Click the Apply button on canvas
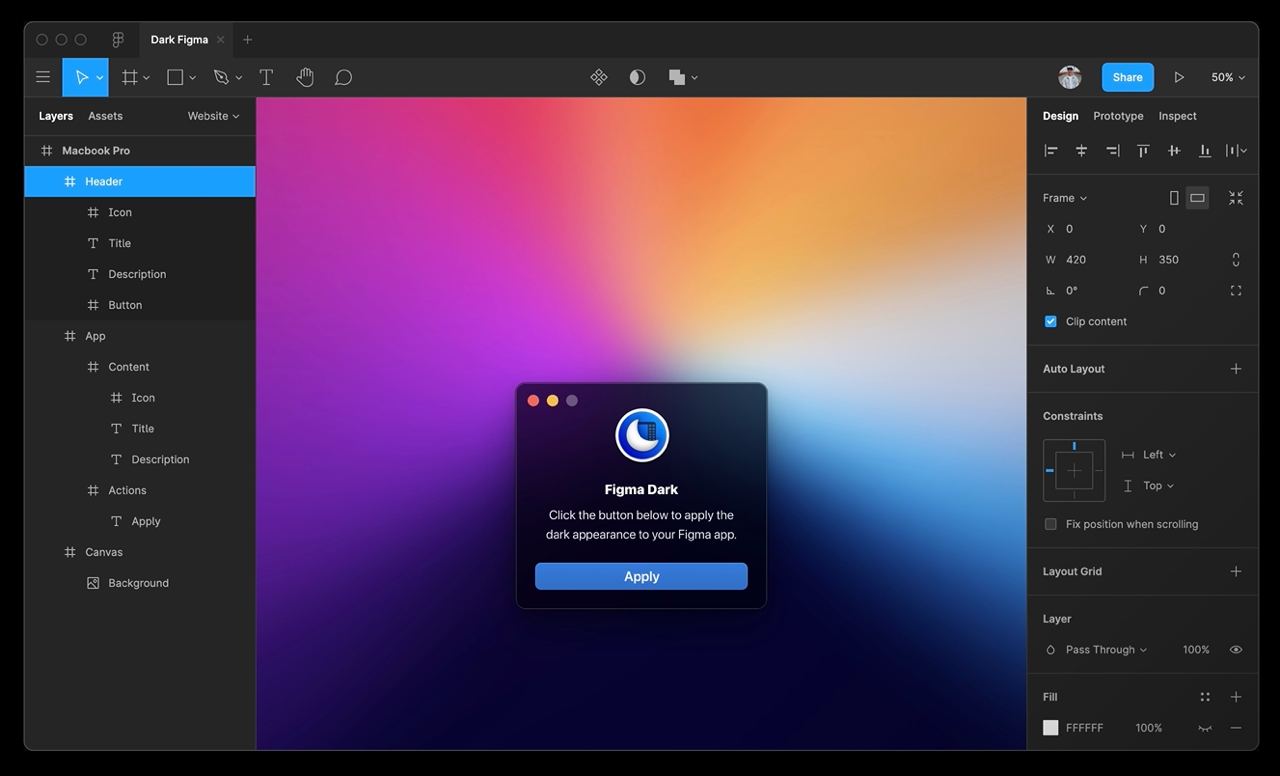The height and width of the screenshot is (776, 1280). click(641, 576)
